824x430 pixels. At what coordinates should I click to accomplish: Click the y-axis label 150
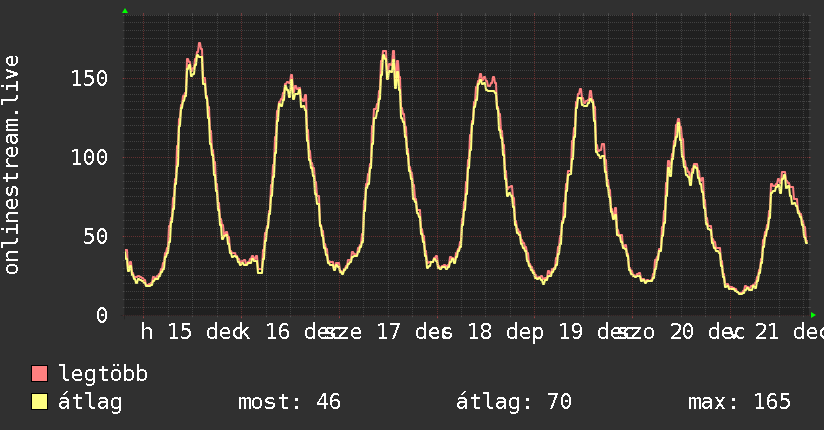(89, 79)
